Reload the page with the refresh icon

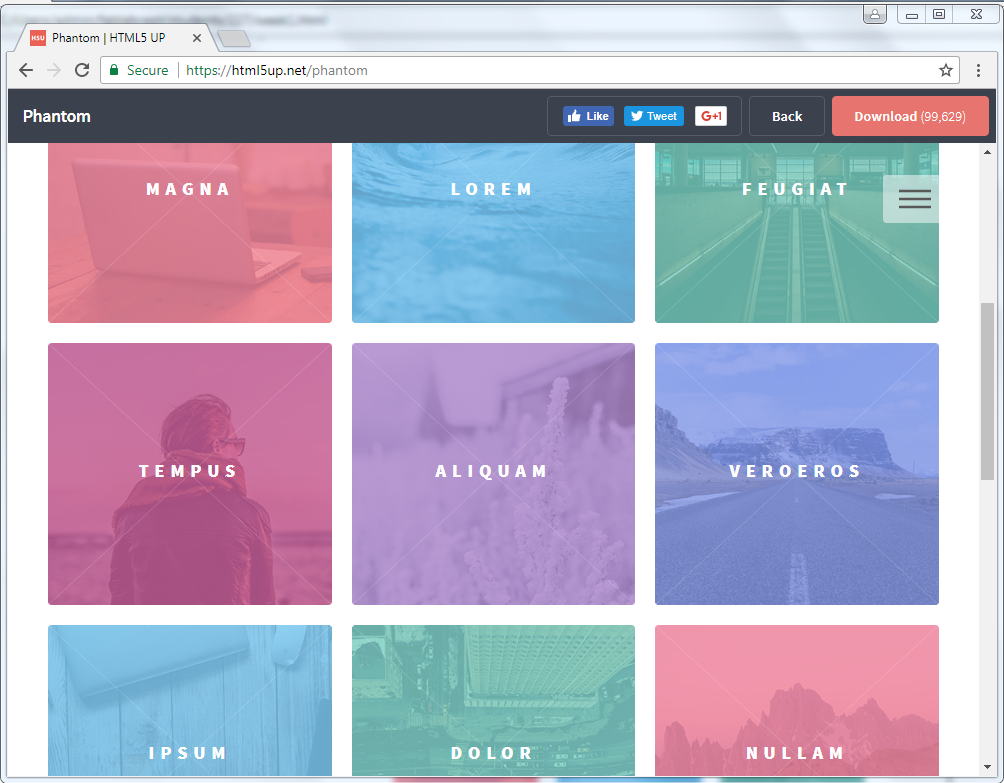(x=82, y=70)
